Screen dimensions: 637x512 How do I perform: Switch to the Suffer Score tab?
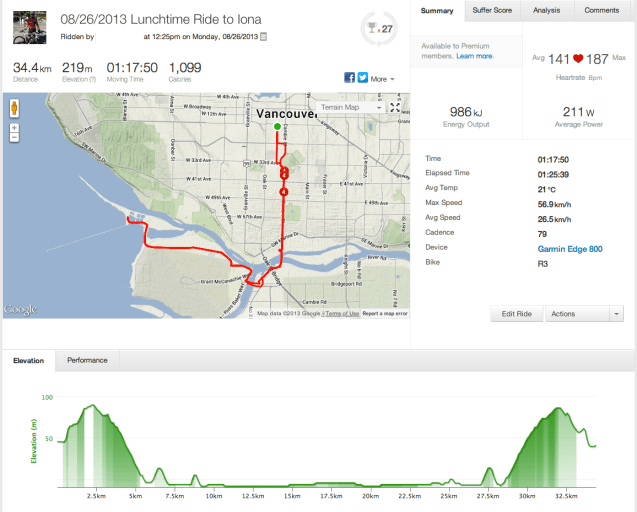[x=491, y=11]
